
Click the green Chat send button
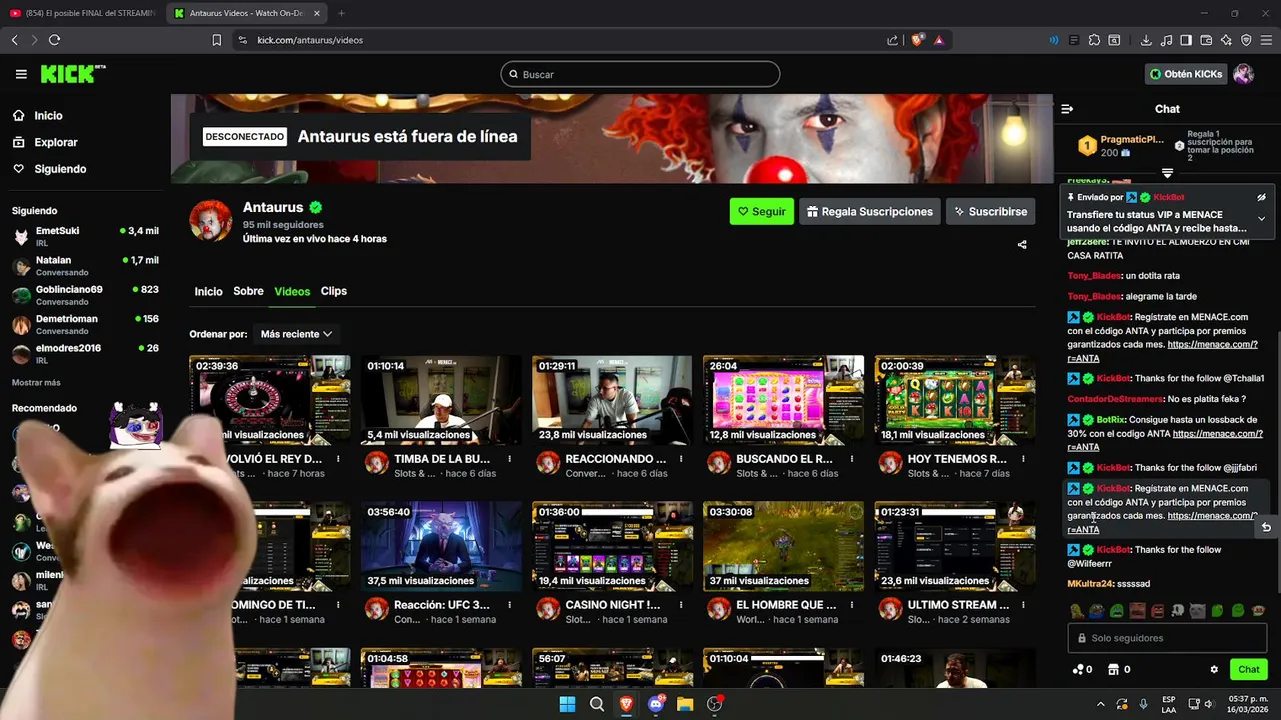click(1249, 670)
